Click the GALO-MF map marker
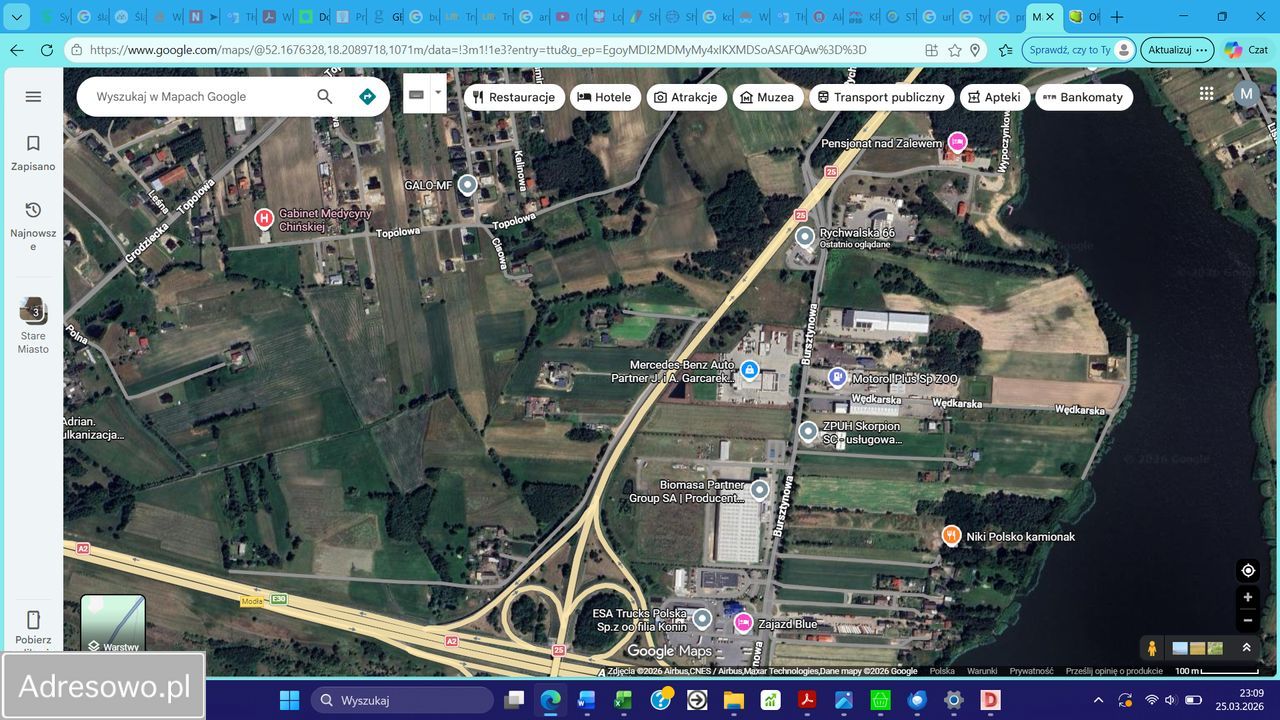 467,185
